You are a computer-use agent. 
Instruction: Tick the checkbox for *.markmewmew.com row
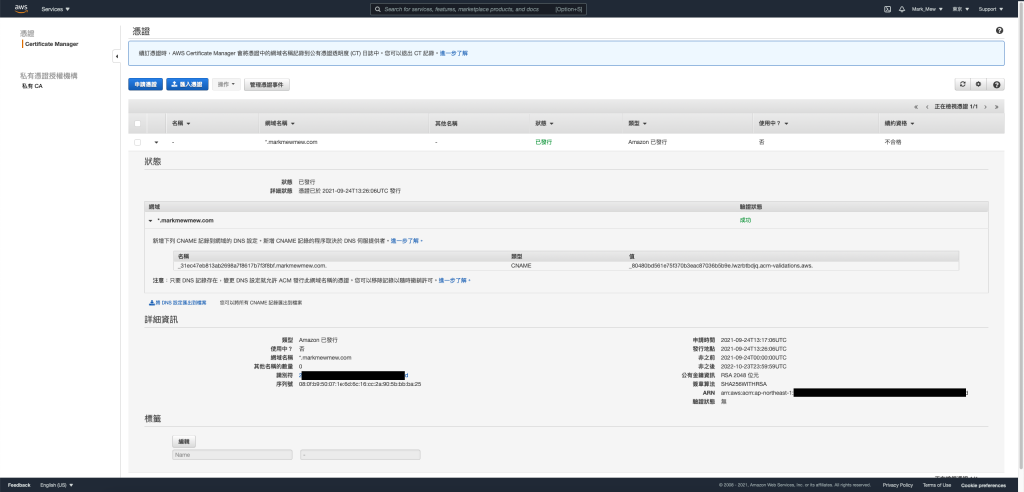pos(137,142)
